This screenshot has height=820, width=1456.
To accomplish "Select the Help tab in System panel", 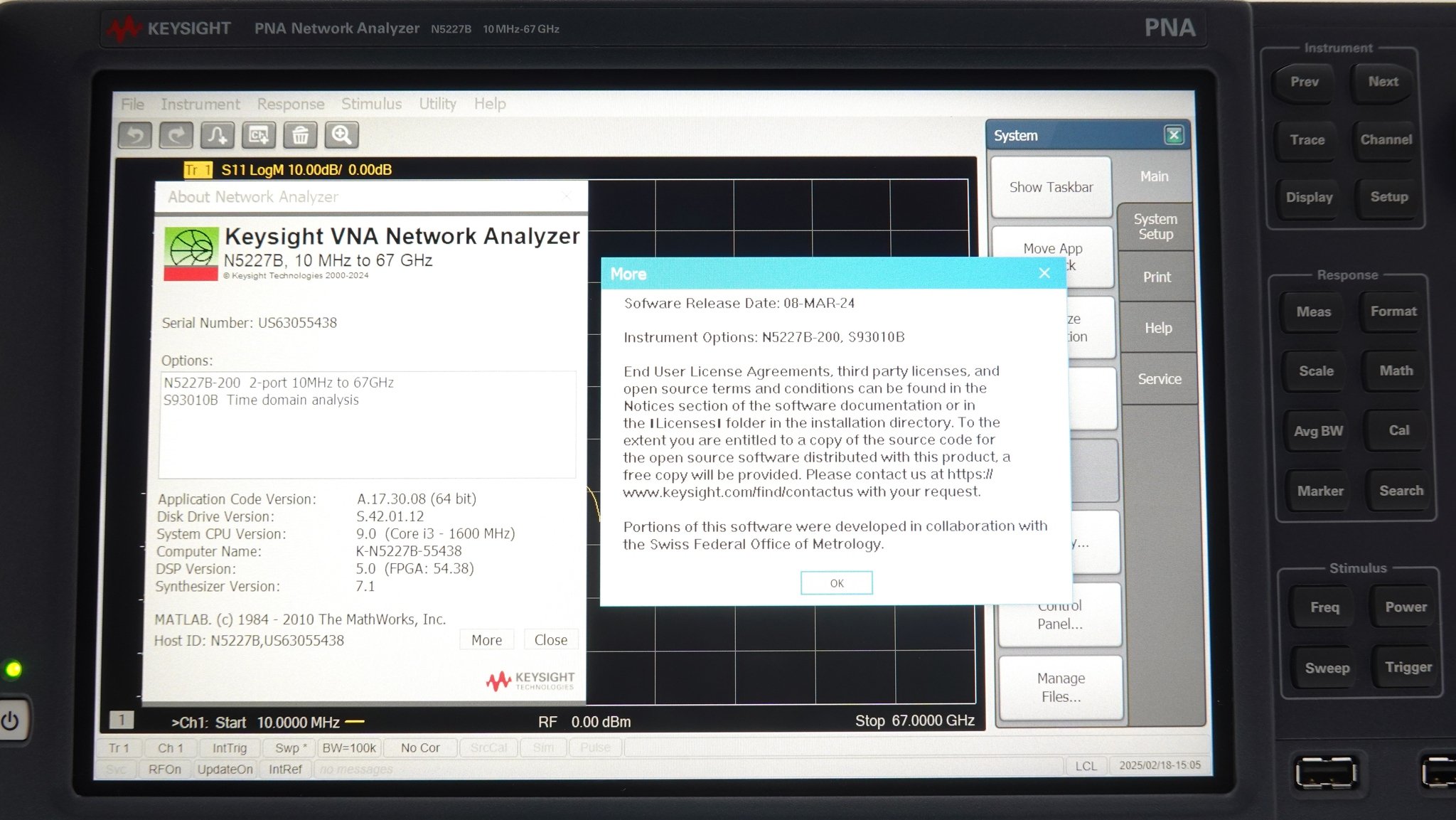I will click(1158, 328).
